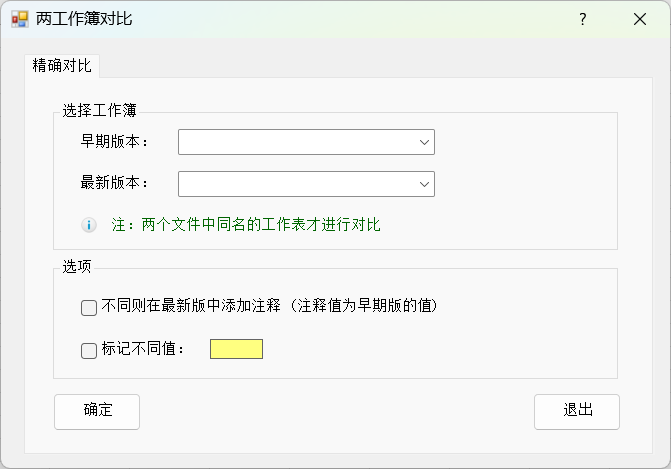The image size is (671, 469).
Task: Confirm with the 确定 button
Action: 97,412
